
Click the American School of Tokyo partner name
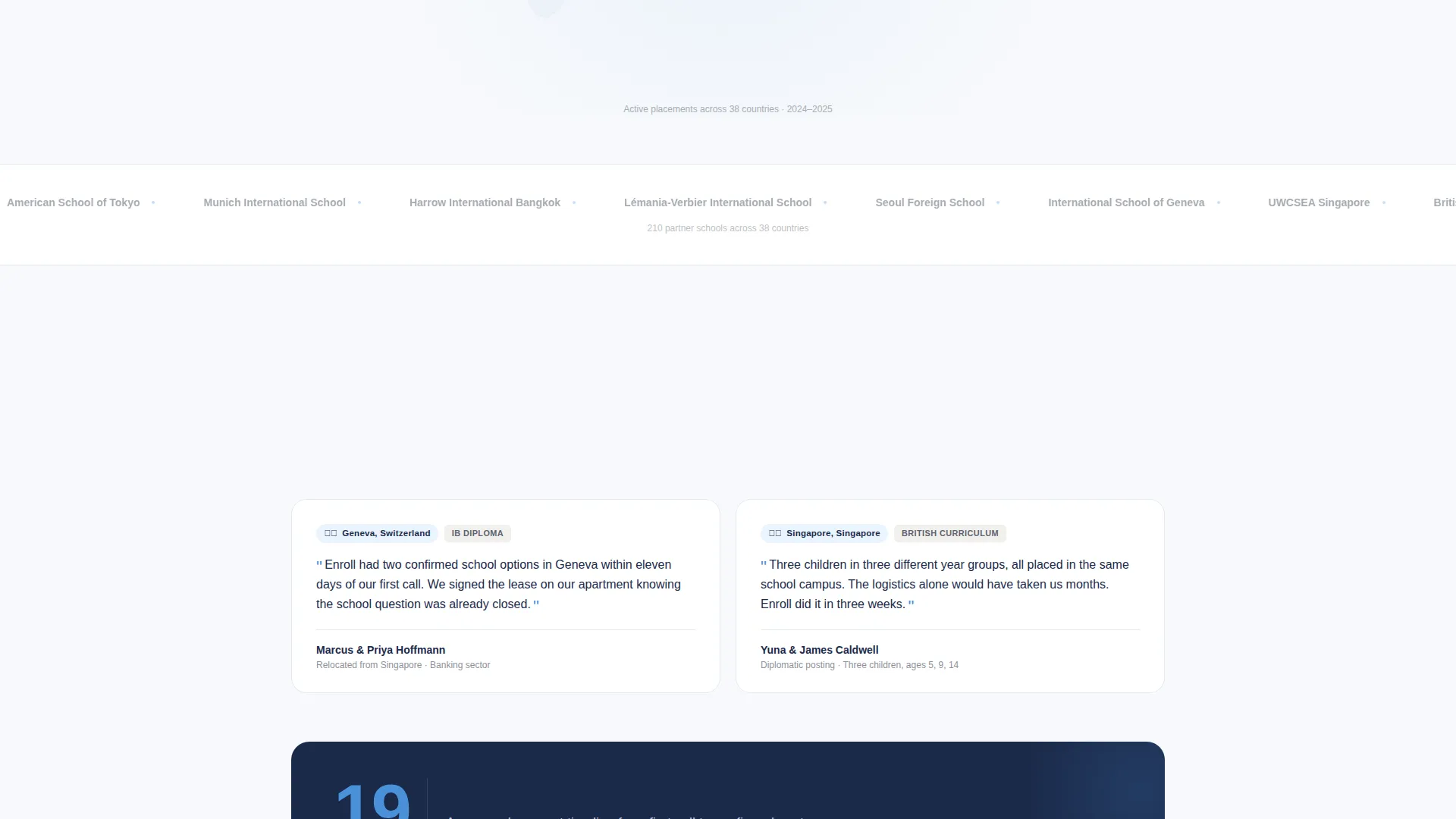(73, 202)
